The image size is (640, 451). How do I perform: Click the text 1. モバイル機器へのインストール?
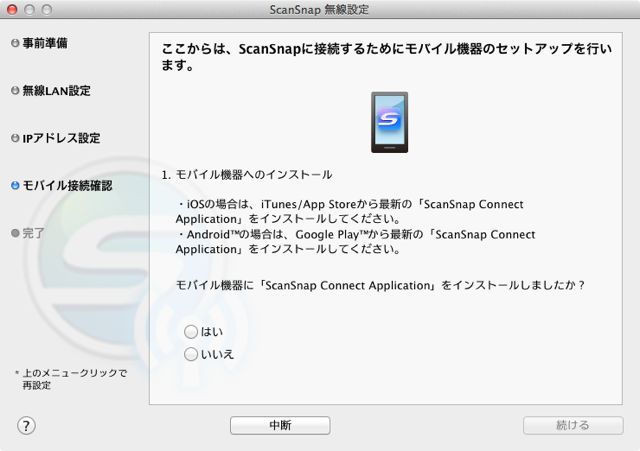pos(247,175)
